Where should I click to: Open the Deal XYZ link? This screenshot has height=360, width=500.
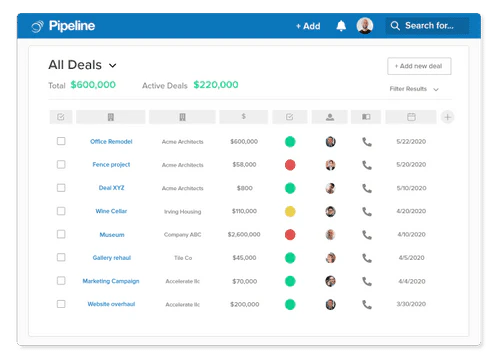tap(111, 188)
